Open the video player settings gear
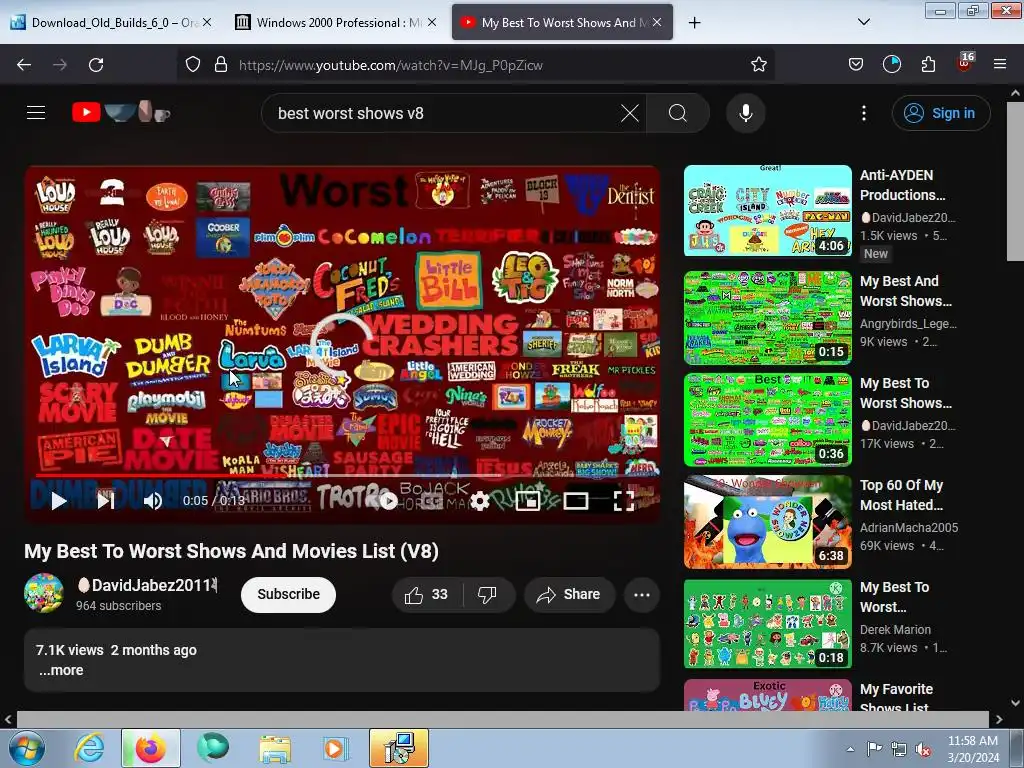 [480, 501]
